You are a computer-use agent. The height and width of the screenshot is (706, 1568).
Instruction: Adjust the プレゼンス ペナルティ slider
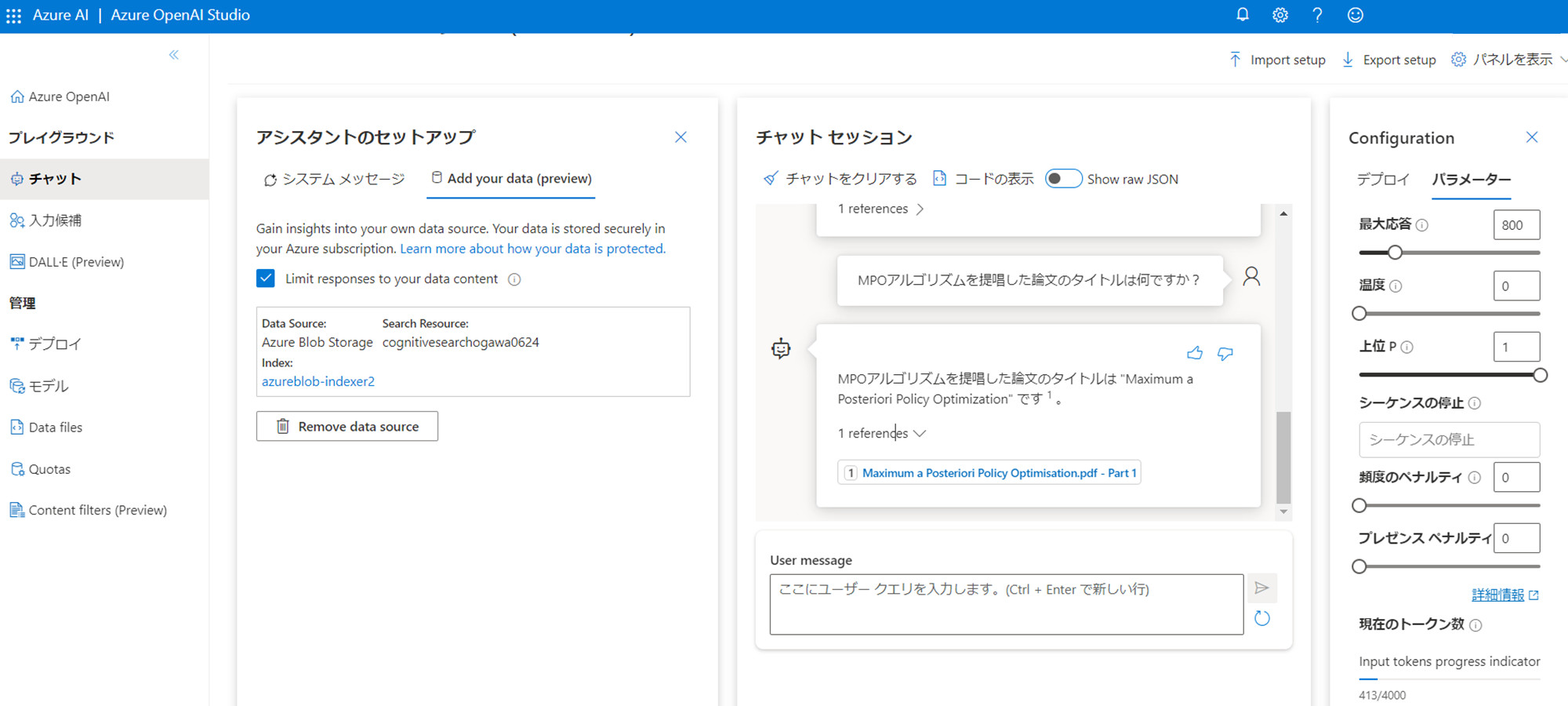click(1359, 566)
